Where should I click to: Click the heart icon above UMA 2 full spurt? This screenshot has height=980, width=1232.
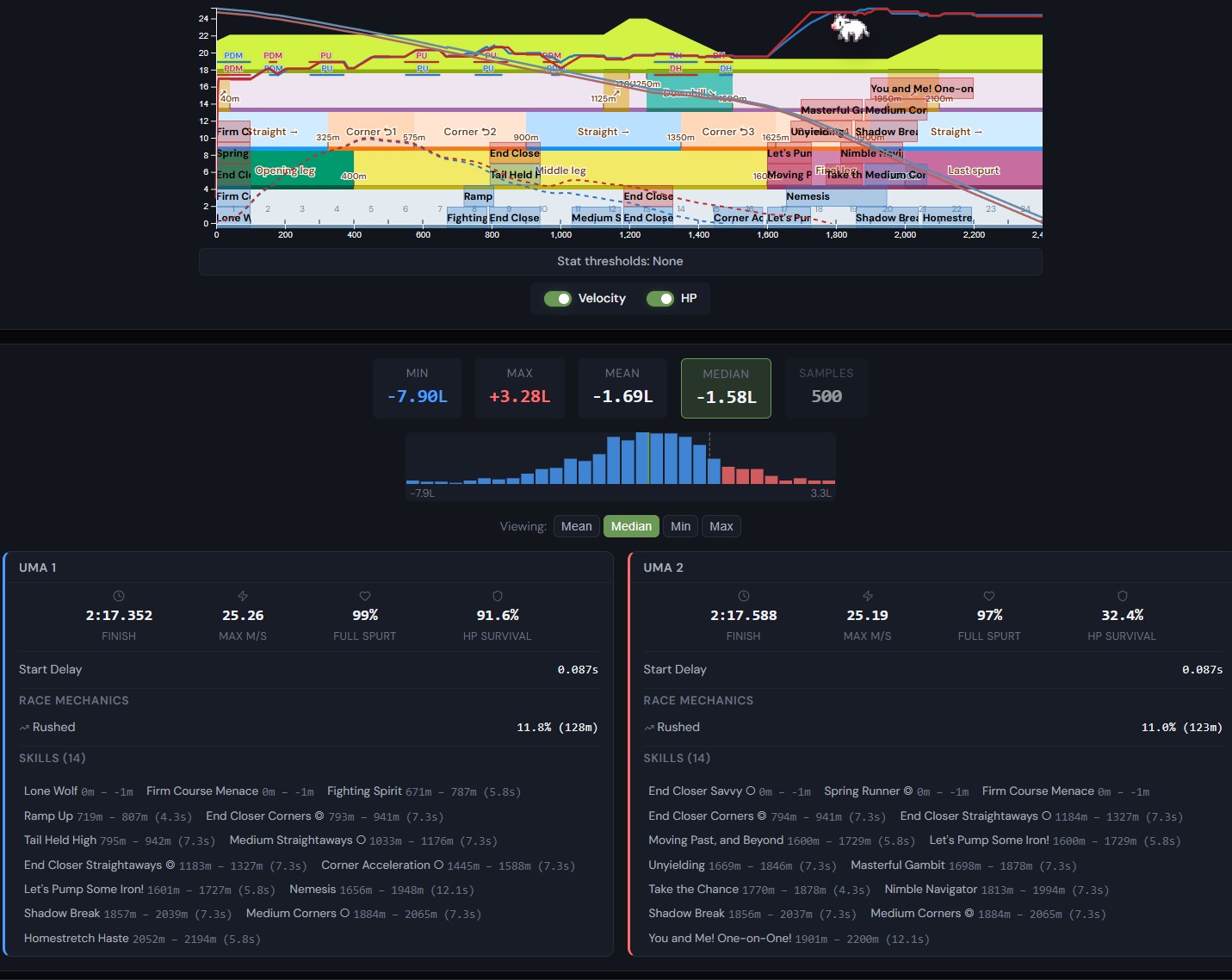(x=989, y=596)
